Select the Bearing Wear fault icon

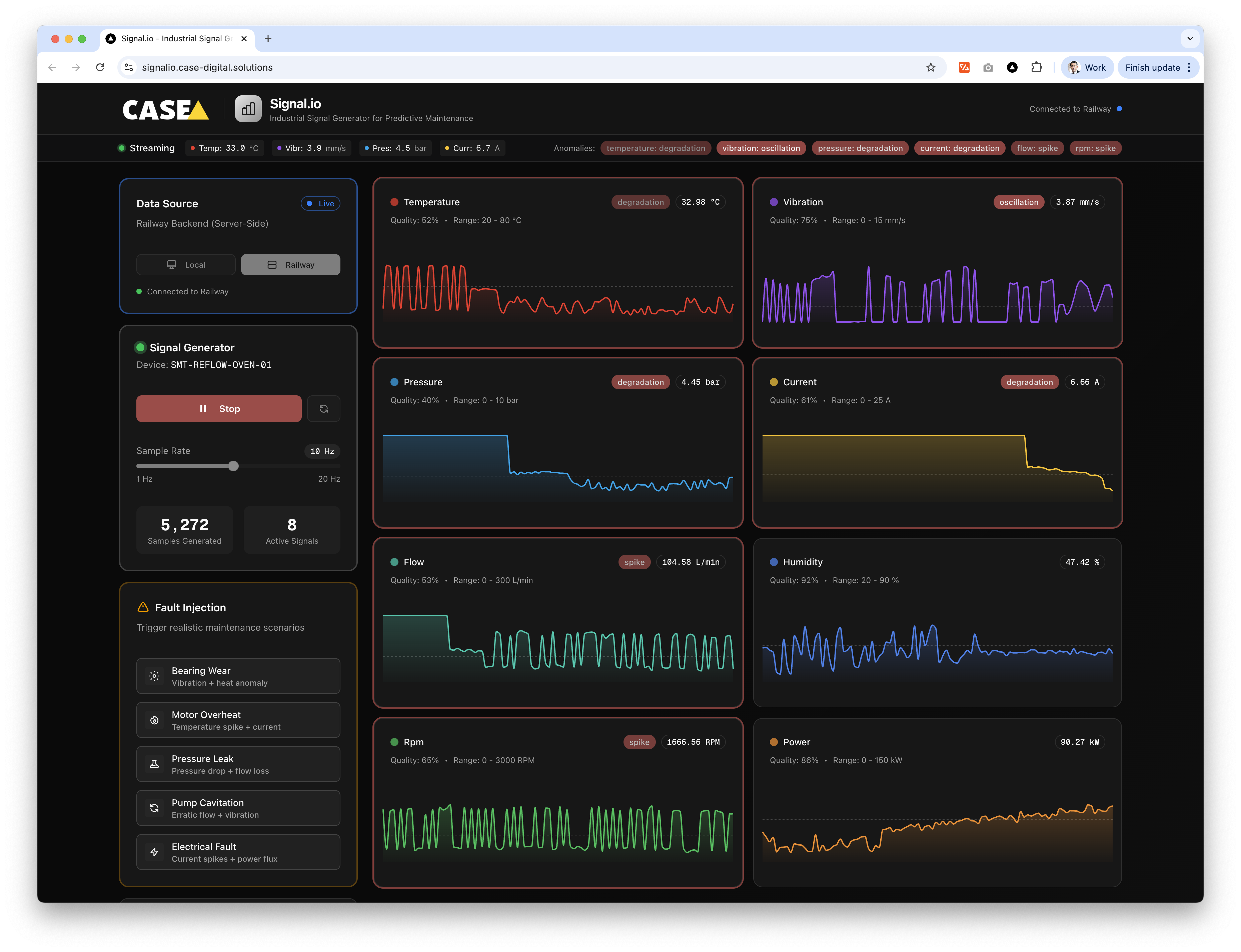pos(154,675)
